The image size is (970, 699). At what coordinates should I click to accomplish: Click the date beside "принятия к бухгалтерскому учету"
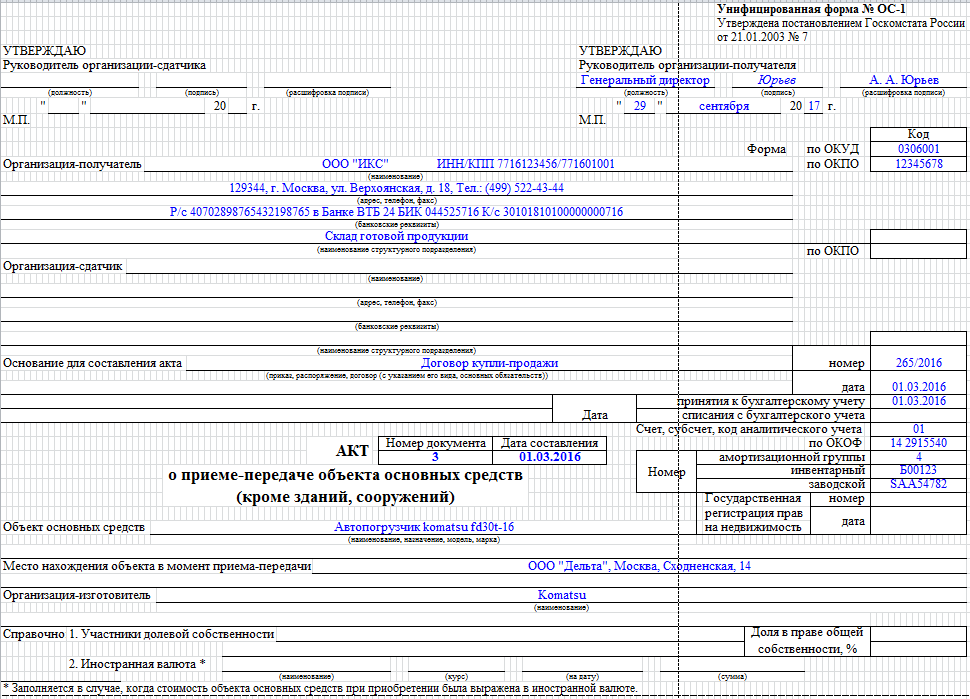[919, 401]
